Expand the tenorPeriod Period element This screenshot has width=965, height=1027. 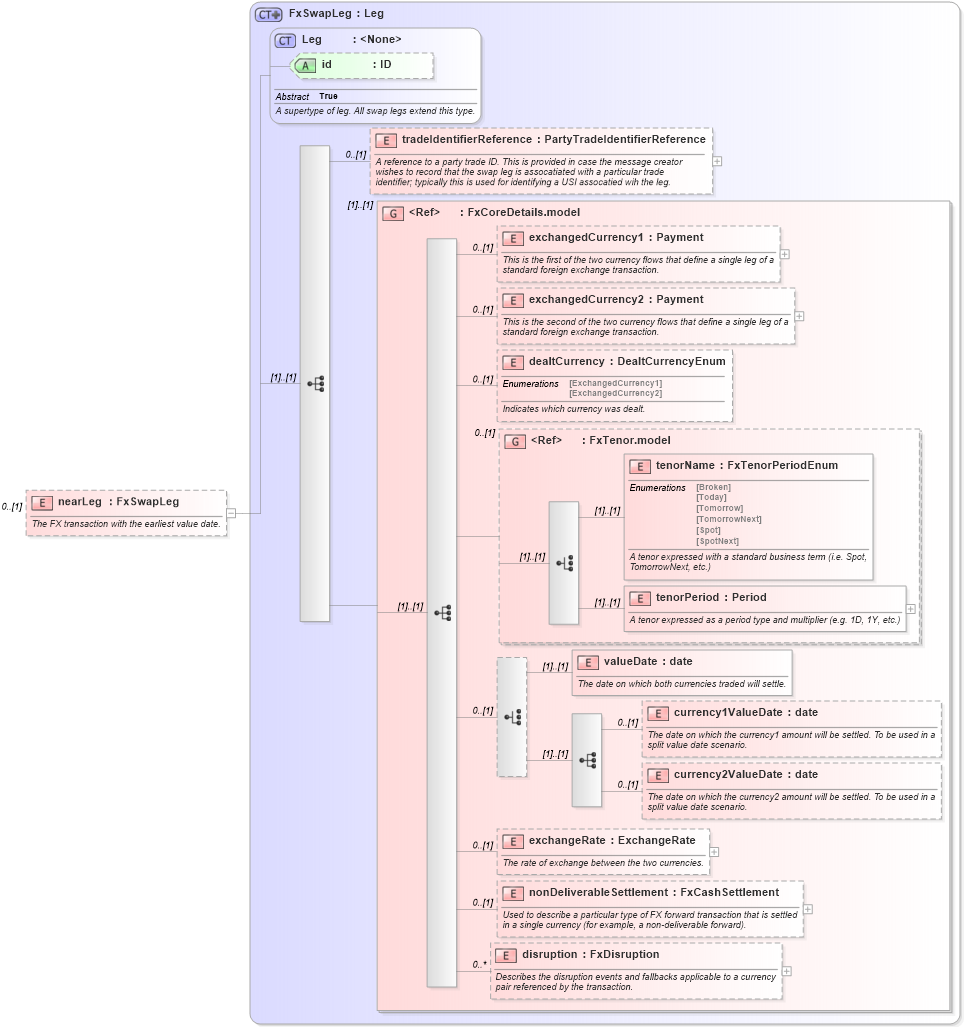coord(911,609)
